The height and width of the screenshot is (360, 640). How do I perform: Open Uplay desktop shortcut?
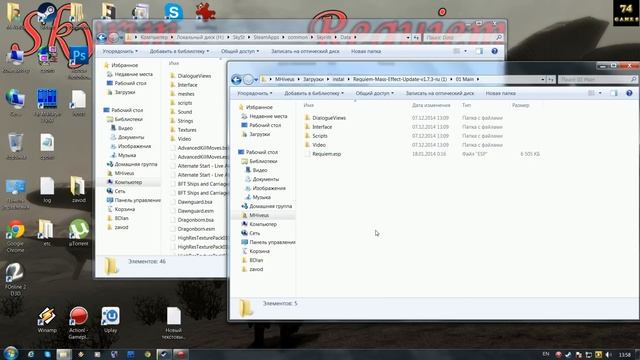click(110, 320)
